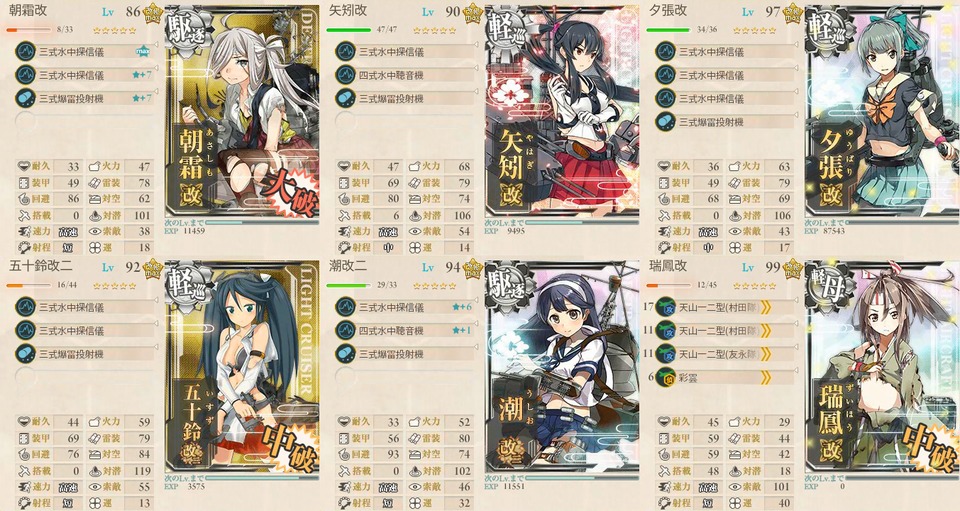Click Yahagi's Type 4 hydrophone equipment icon

pos(345,75)
